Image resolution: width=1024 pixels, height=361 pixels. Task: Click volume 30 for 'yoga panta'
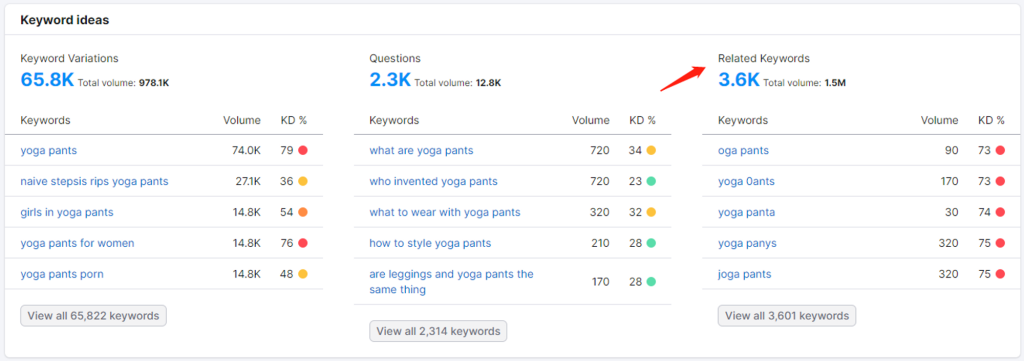952,212
